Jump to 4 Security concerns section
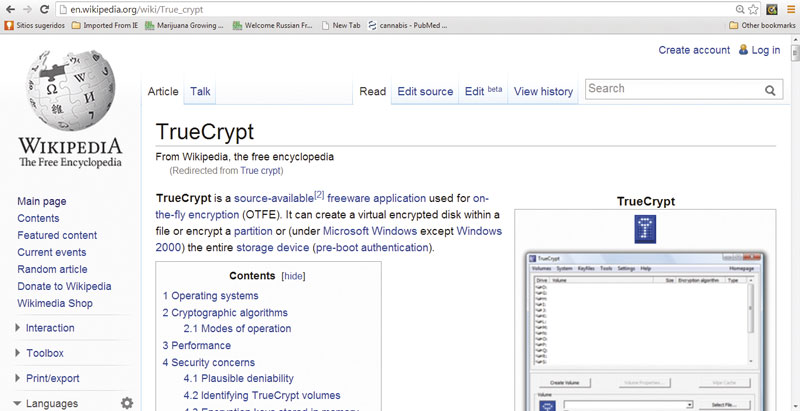The width and height of the screenshot is (800, 411). (x=209, y=363)
